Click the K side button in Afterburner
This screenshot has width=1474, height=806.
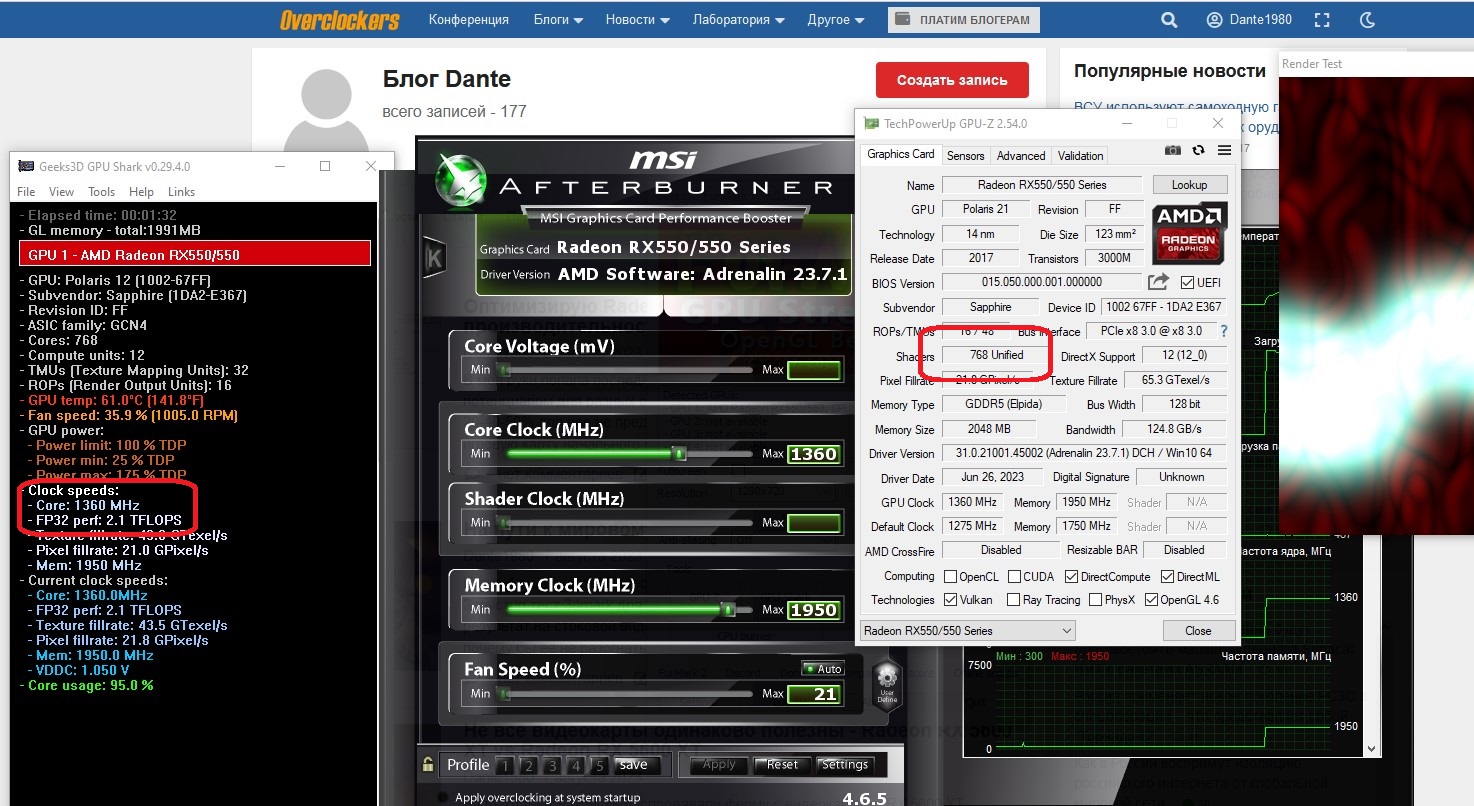pyautogui.click(x=434, y=255)
